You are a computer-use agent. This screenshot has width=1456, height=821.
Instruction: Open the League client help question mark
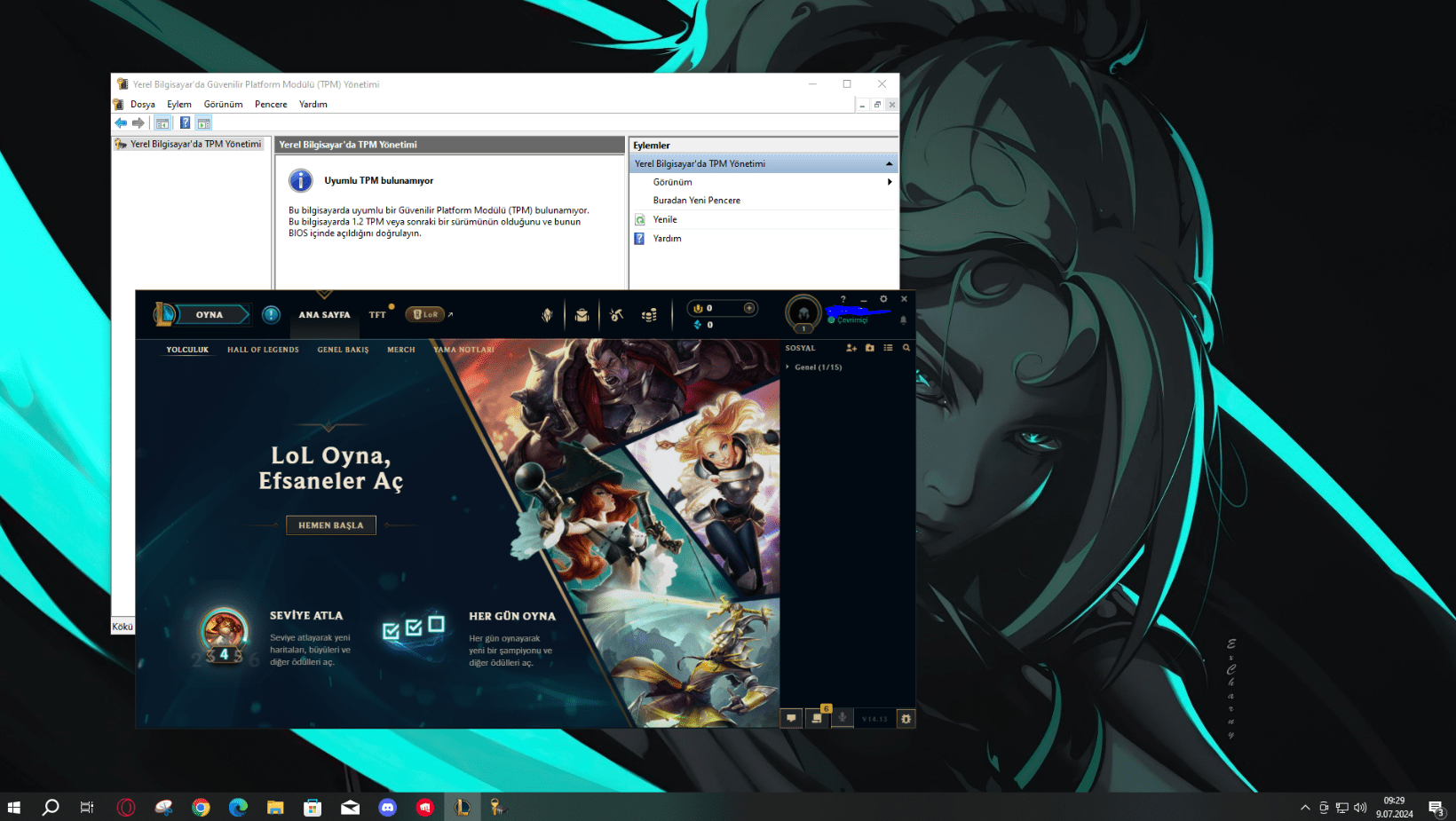(843, 299)
